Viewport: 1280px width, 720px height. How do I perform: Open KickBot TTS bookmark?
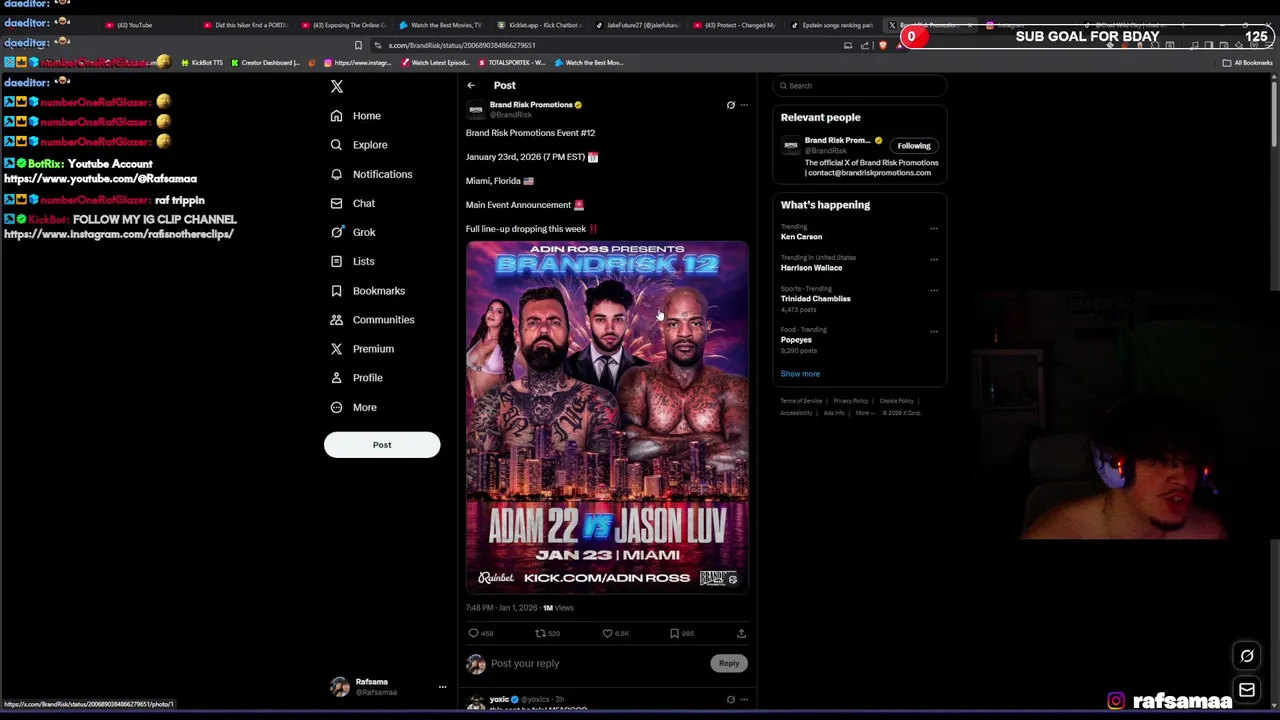click(x=202, y=63)
